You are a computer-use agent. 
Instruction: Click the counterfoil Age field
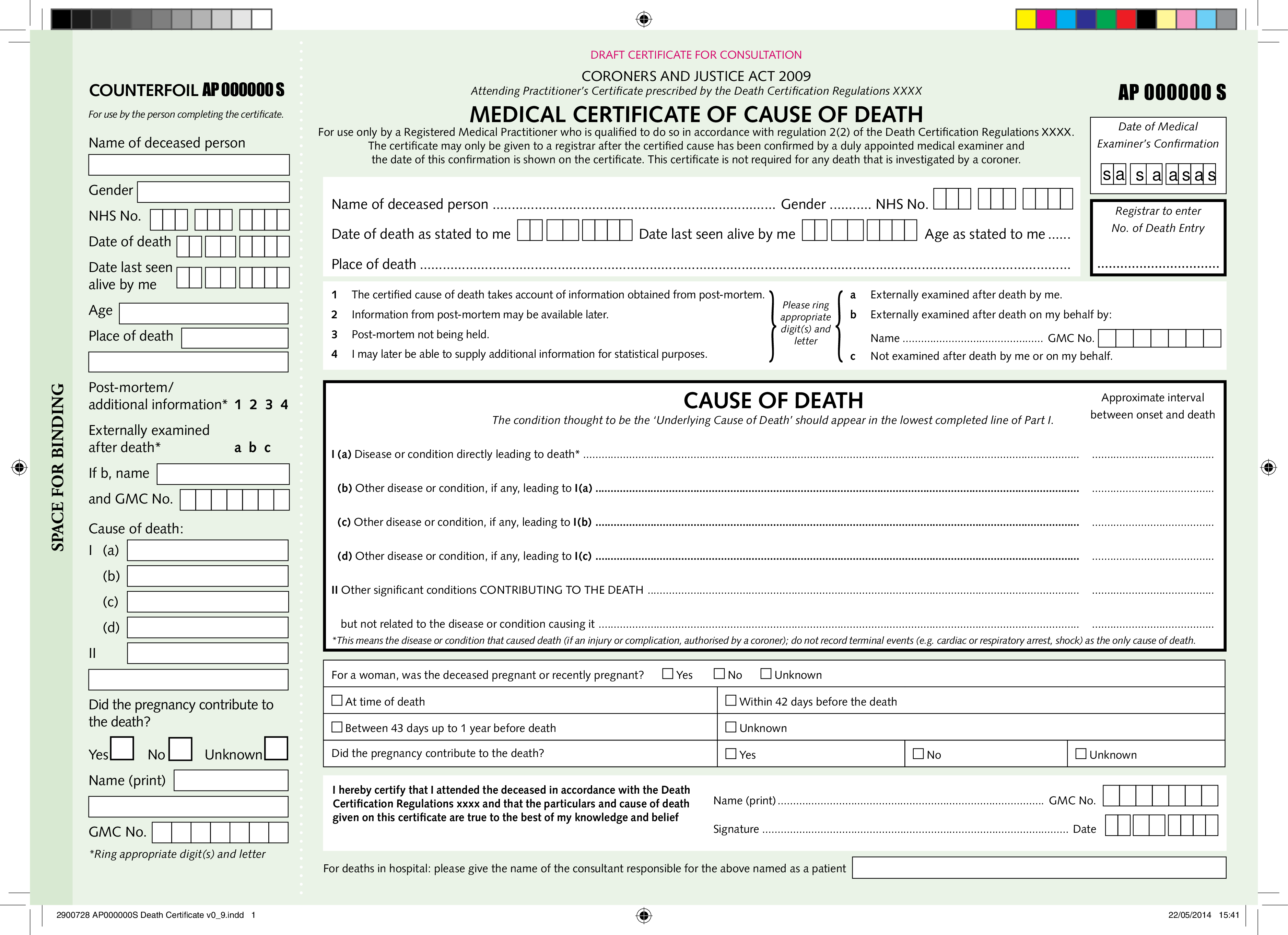pyautogui.click(x=204, y=313)
